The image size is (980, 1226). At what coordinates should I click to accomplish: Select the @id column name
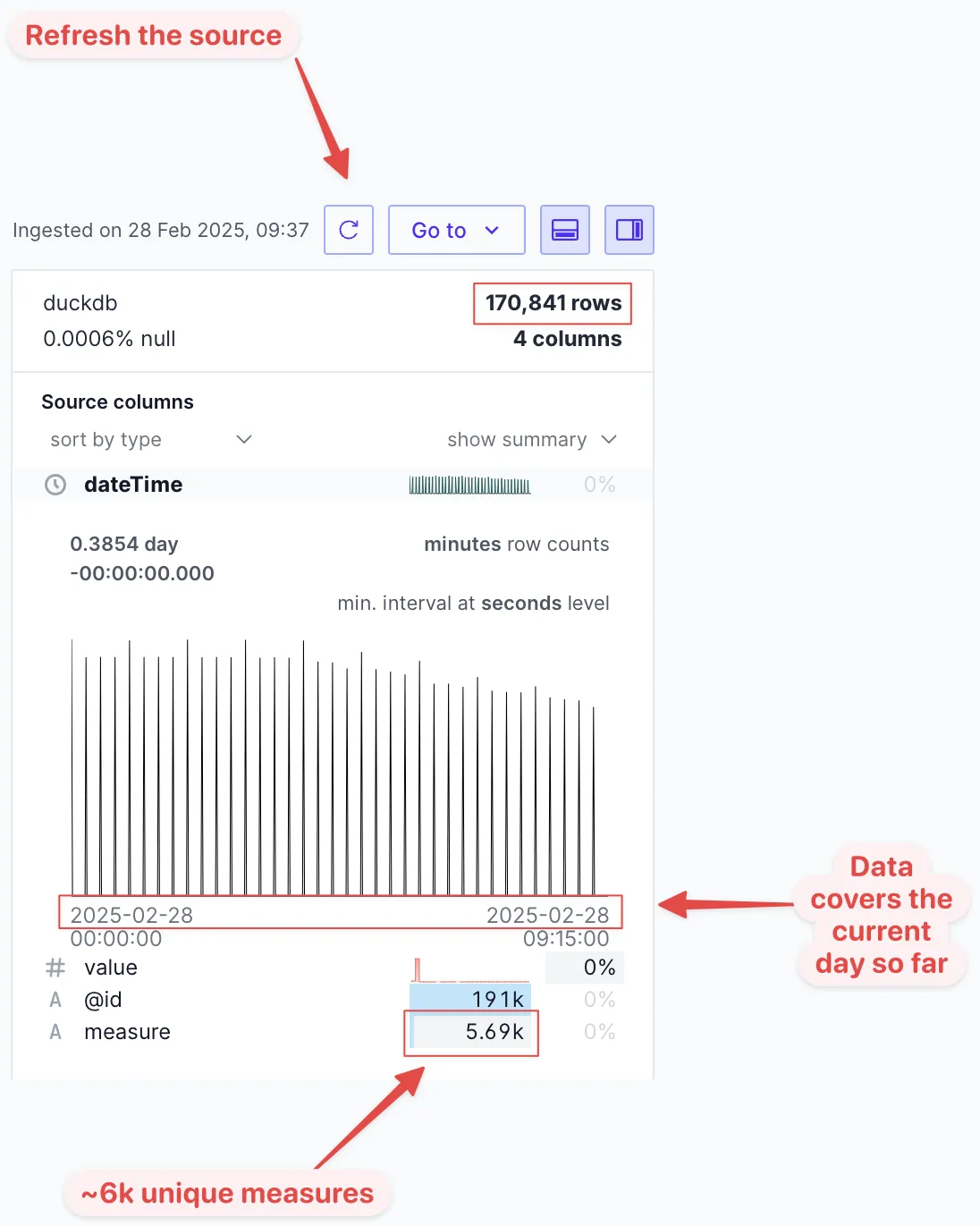tap(103, 1000)
